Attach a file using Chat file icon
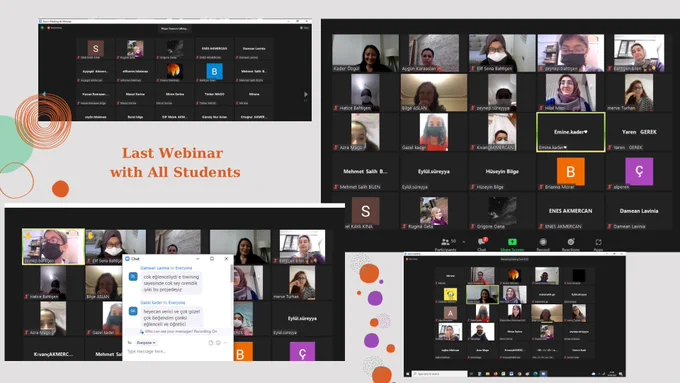Screen dimensions: 680x383 point(211,343)
